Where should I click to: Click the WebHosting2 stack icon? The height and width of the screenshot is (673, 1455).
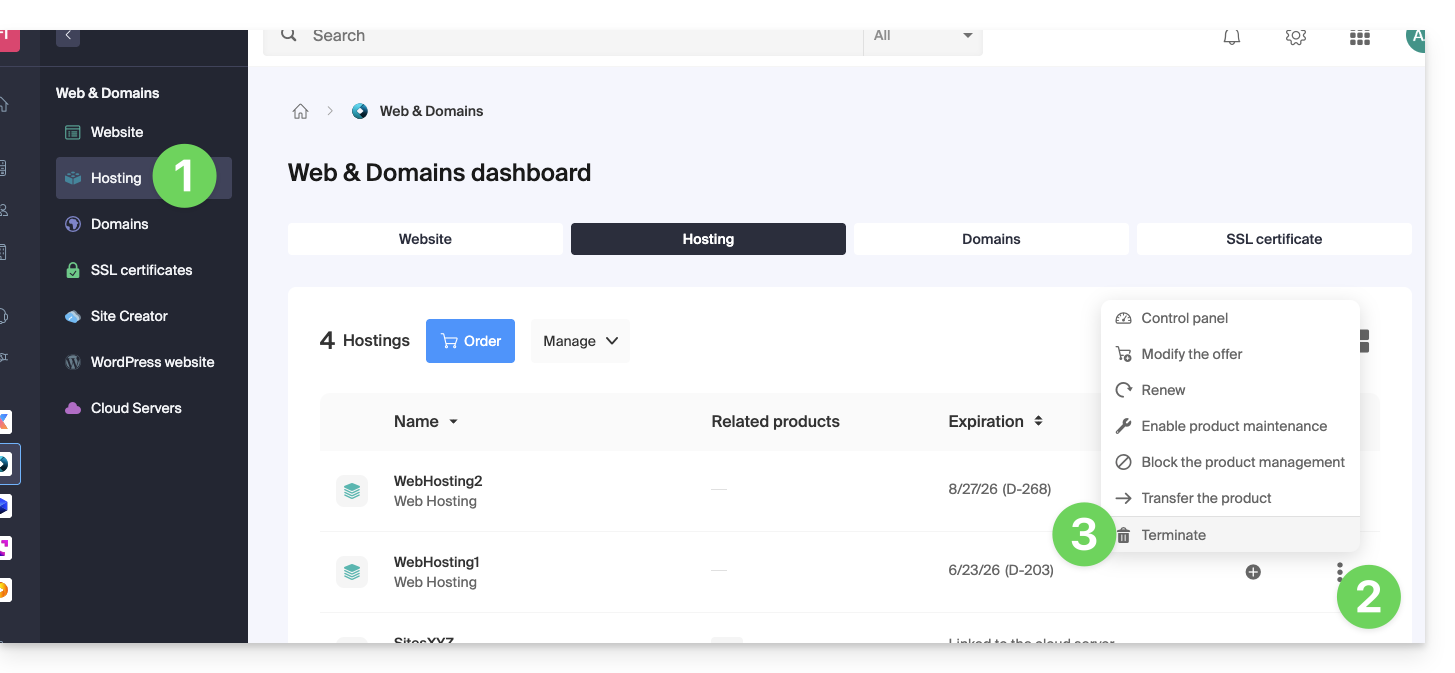(352, 491)
